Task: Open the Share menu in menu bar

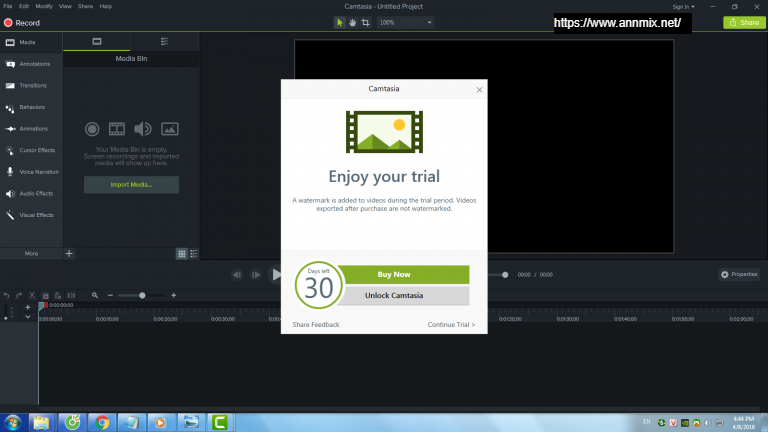Action: click(85, 6)
